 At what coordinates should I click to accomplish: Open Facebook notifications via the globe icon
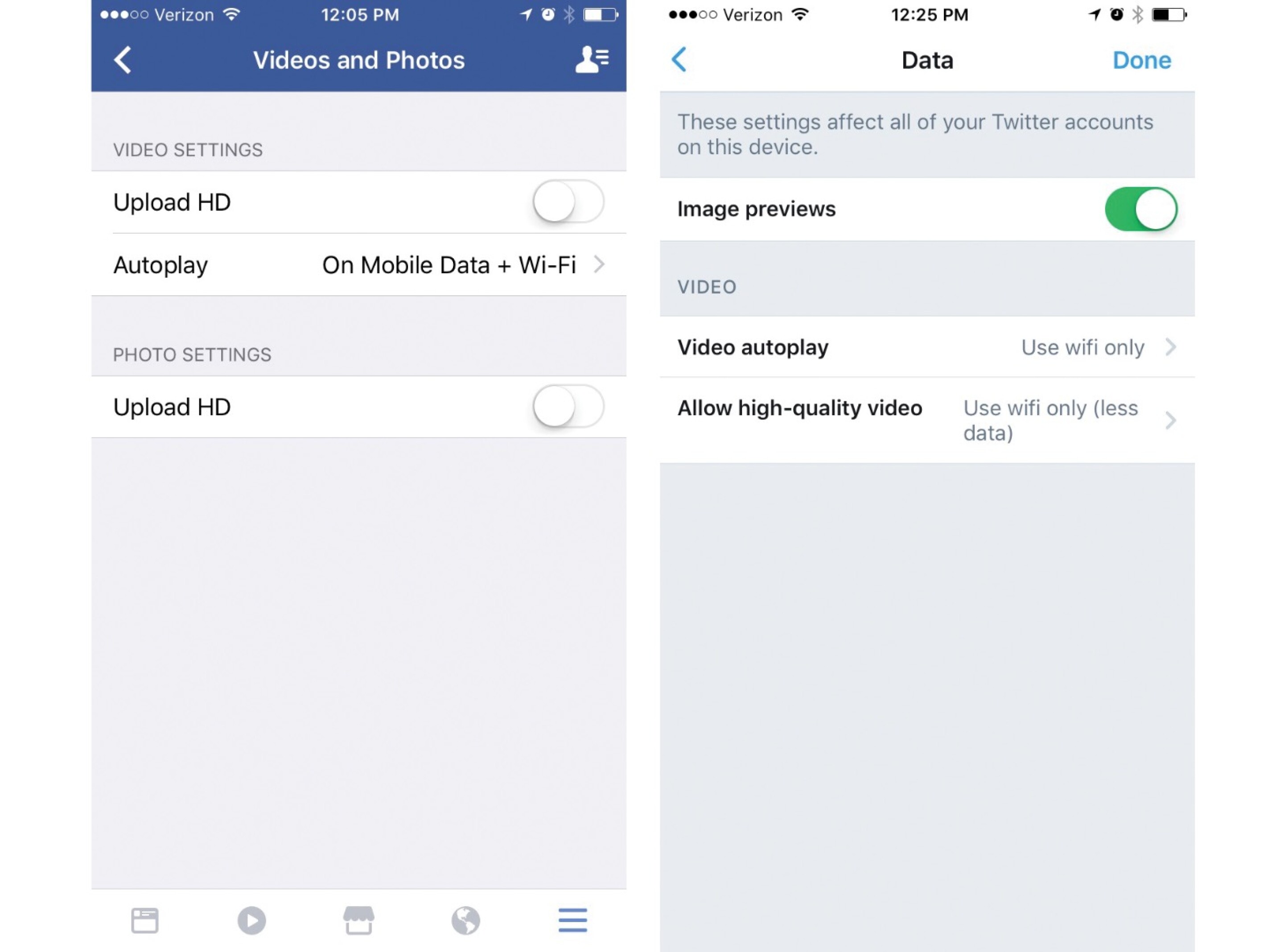click(465, 920)
